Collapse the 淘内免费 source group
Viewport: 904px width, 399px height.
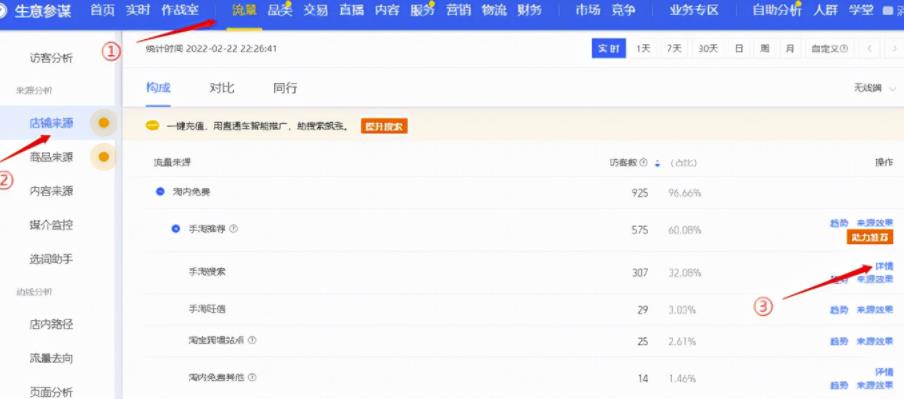160,191
